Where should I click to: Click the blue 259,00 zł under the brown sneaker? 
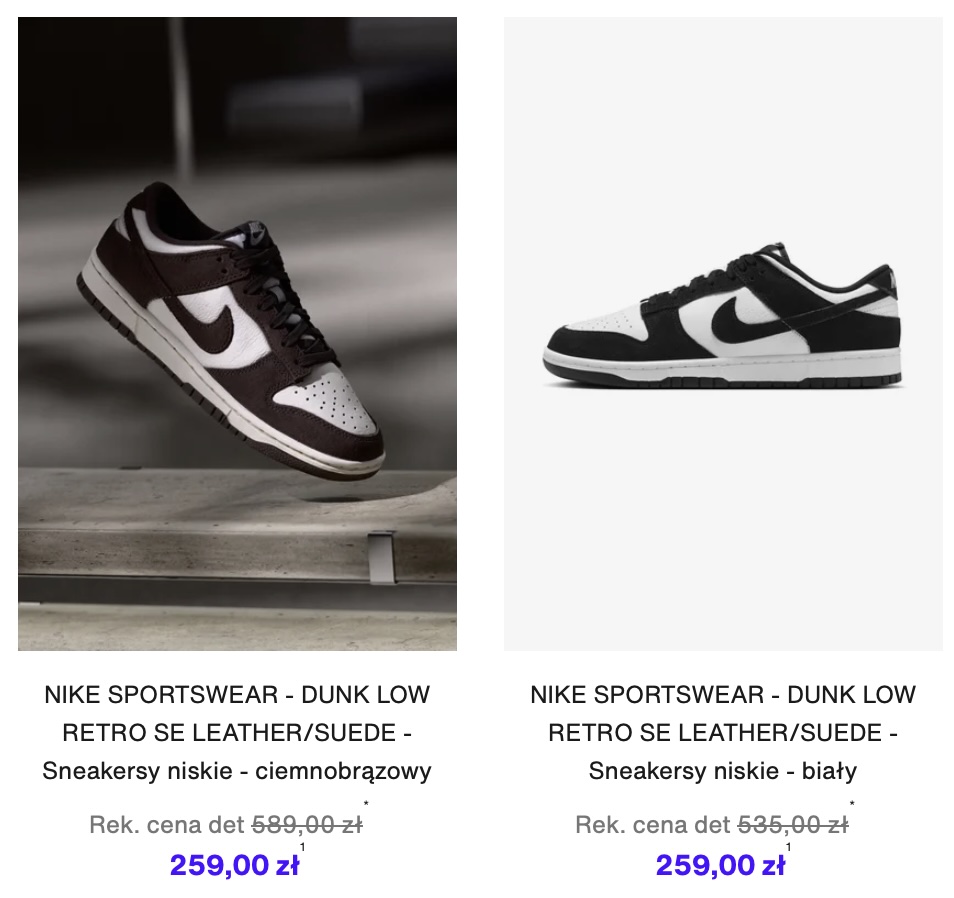234,865
